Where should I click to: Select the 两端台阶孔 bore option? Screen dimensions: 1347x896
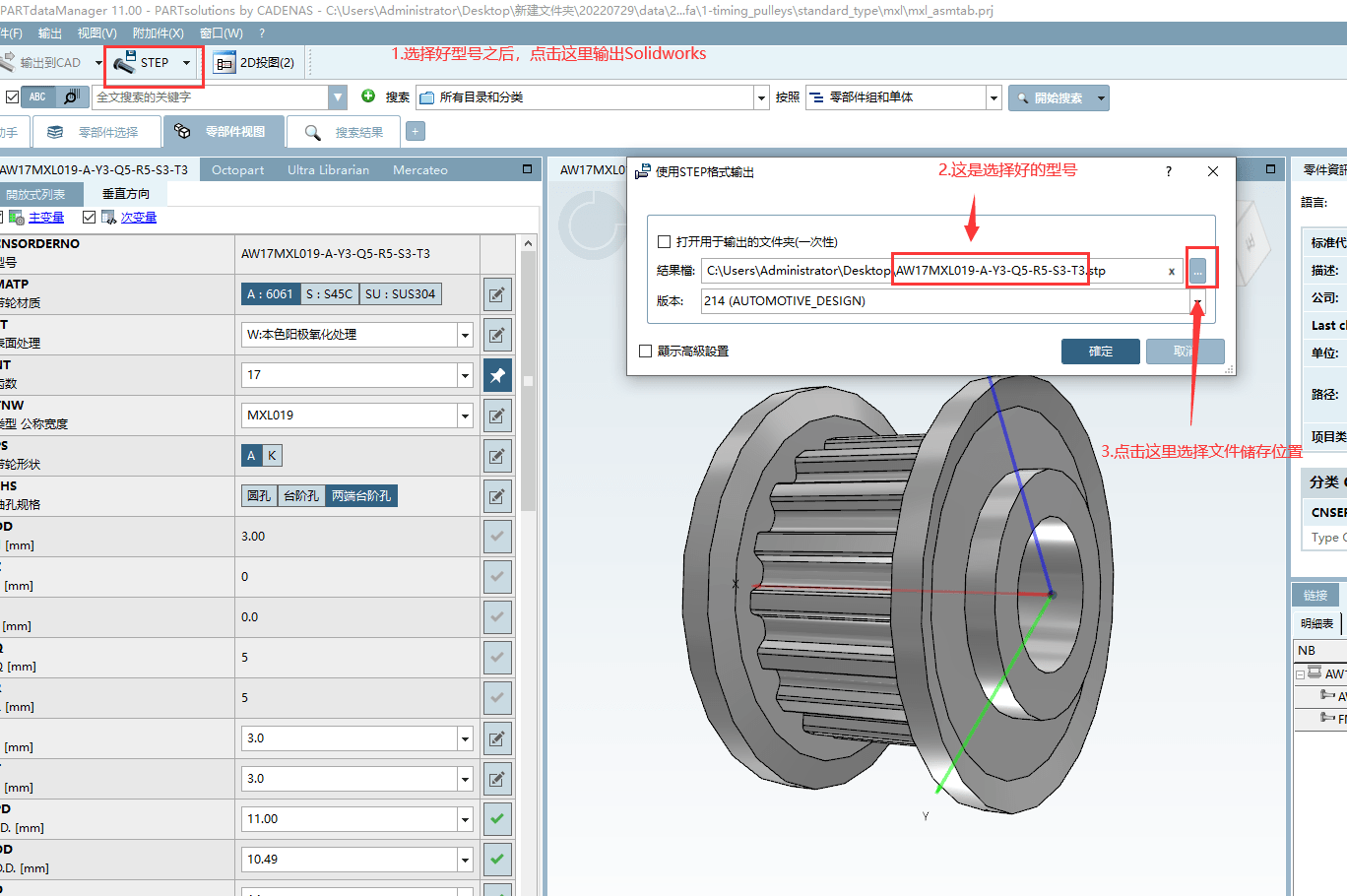point(361,495)
